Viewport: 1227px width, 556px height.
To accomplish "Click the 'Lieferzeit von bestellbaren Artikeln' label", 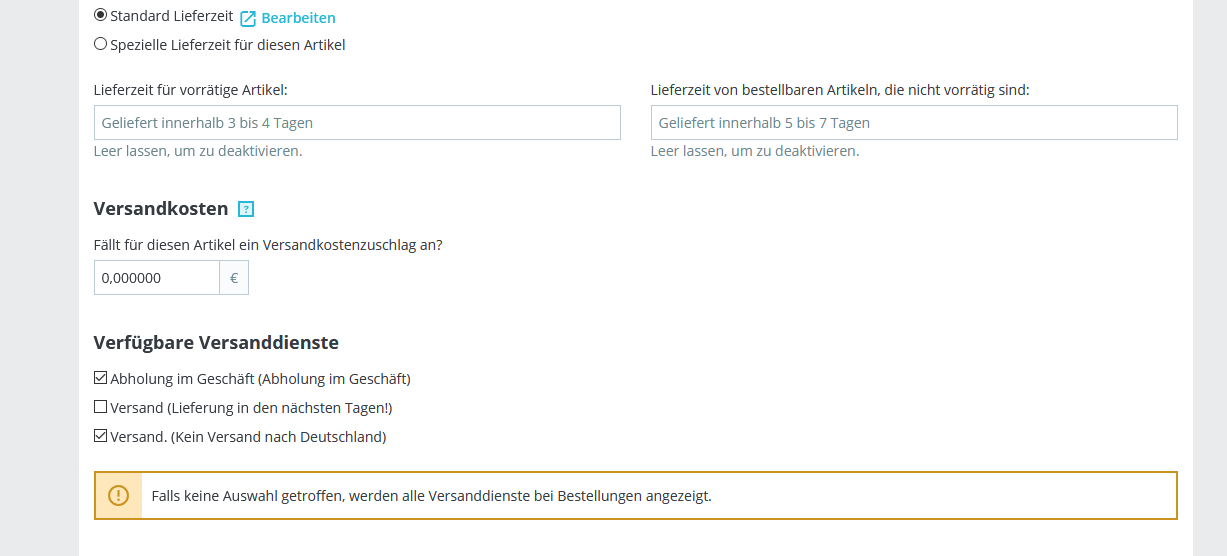I will tap(840, 90).
